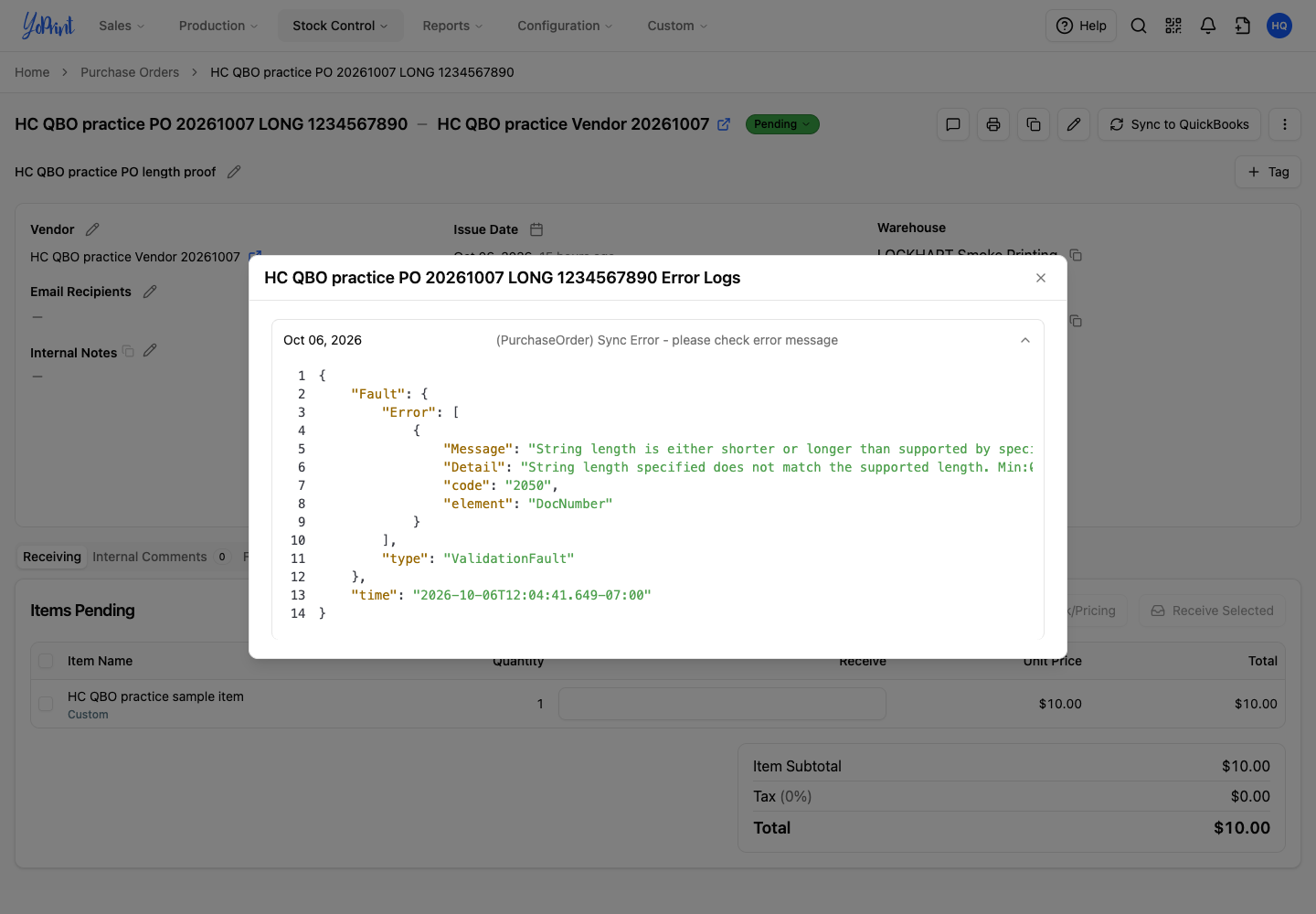Go to Home breadcrumb
This screenshot has height=914, width=1316.
coord(32,72)
